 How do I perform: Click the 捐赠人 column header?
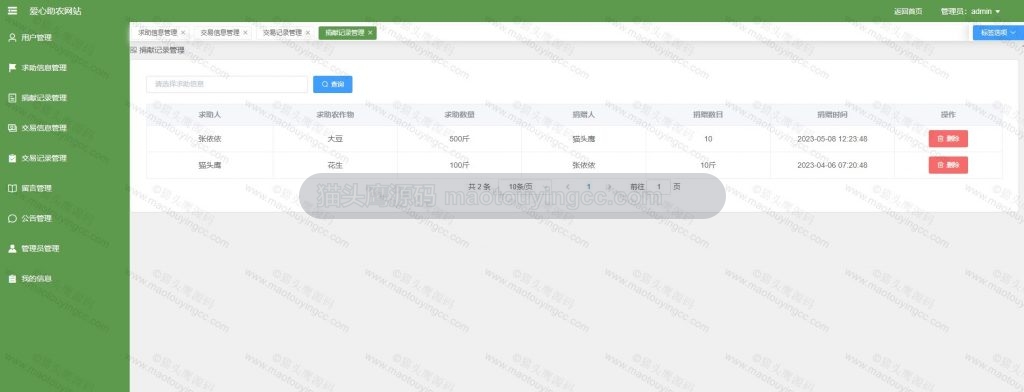[583, 114]
